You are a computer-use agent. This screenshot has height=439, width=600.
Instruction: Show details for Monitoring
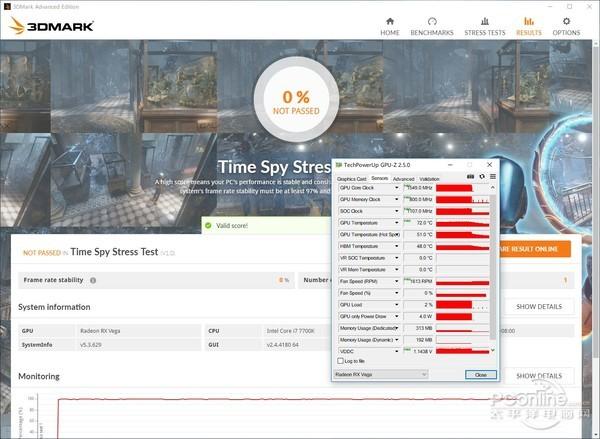click(x=539, y=376)
